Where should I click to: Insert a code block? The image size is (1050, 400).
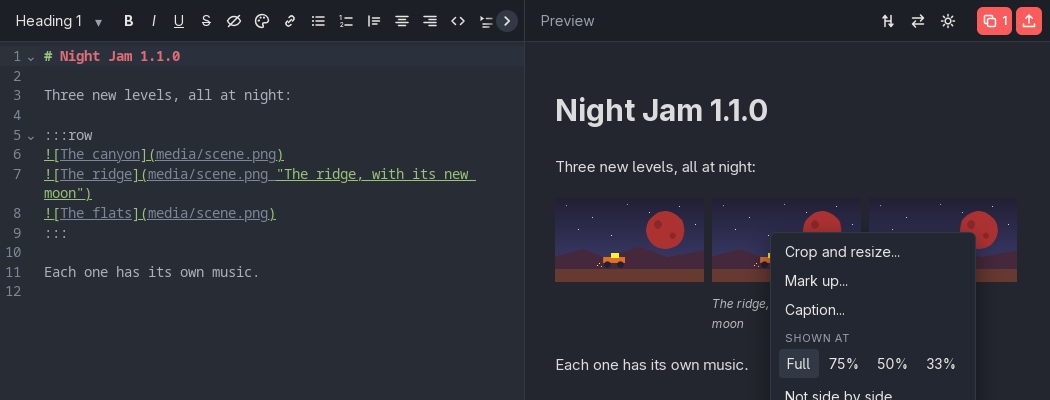tap(458, 21)
